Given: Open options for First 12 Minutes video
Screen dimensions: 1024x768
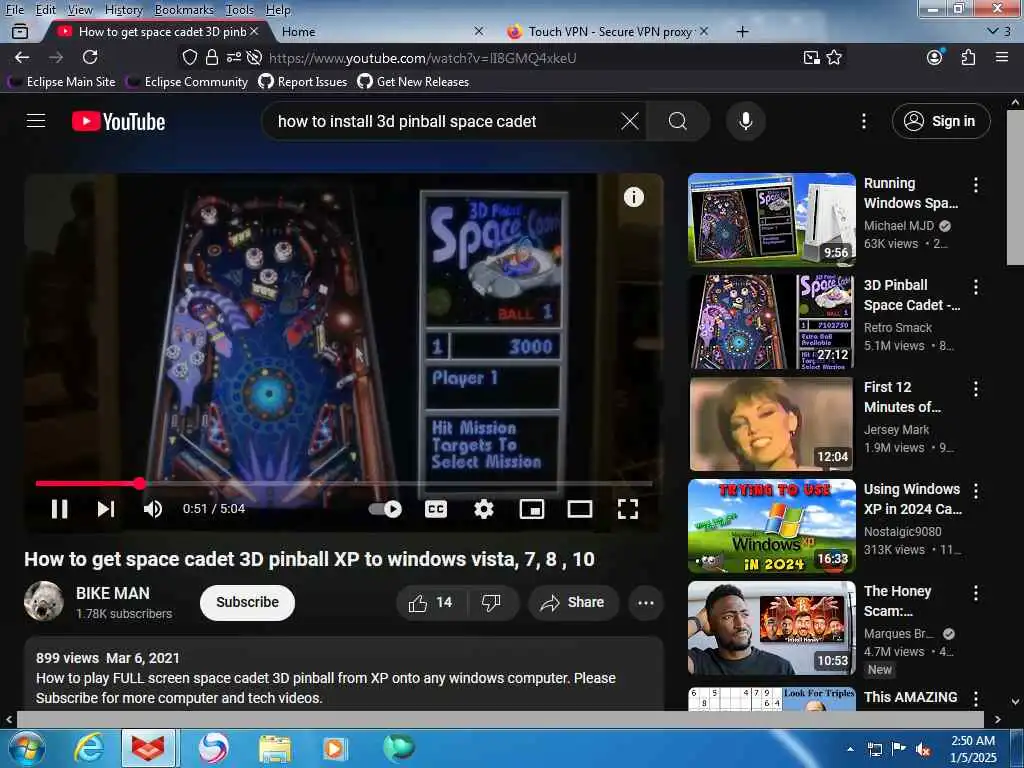Looking at the screenshot, I should pos(976,389).
